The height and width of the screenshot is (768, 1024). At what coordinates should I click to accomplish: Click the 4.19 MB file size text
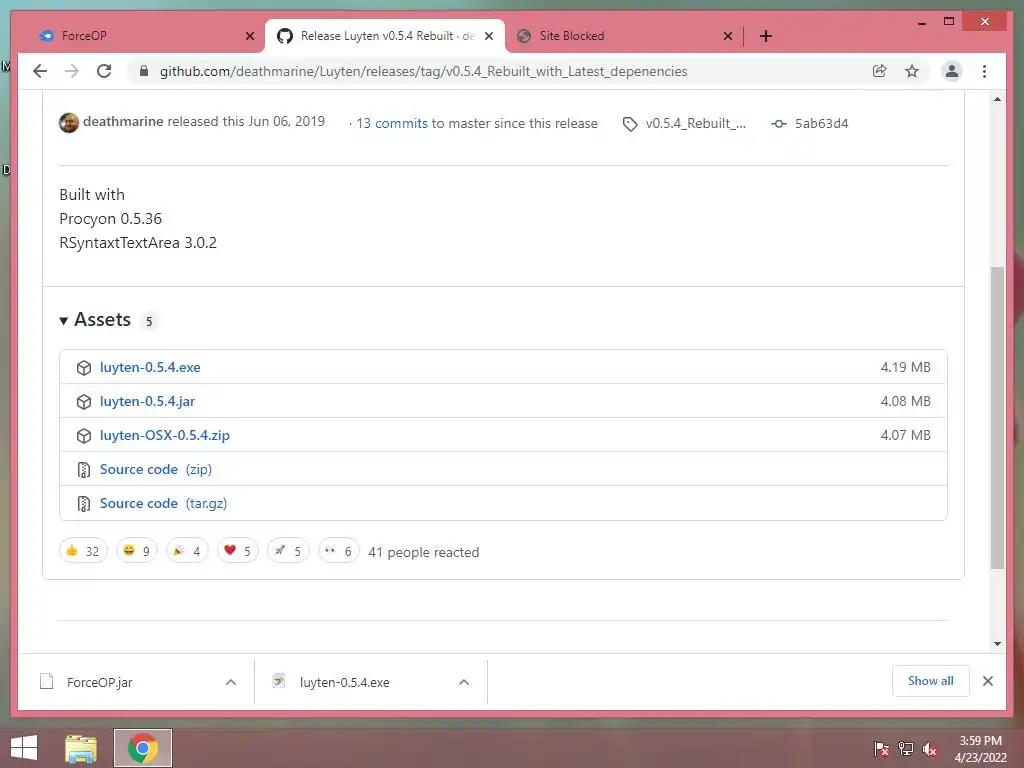905,367
